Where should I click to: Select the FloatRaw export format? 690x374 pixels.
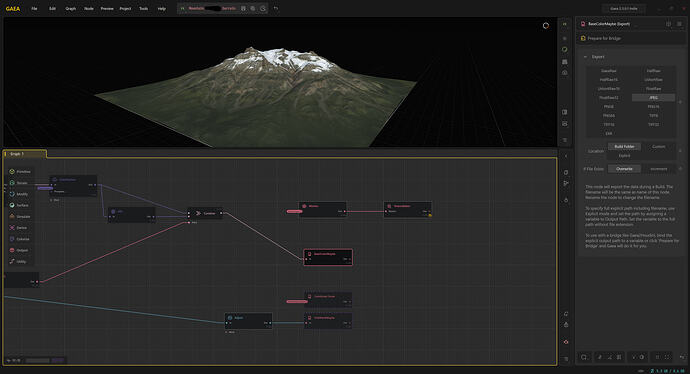653,89
